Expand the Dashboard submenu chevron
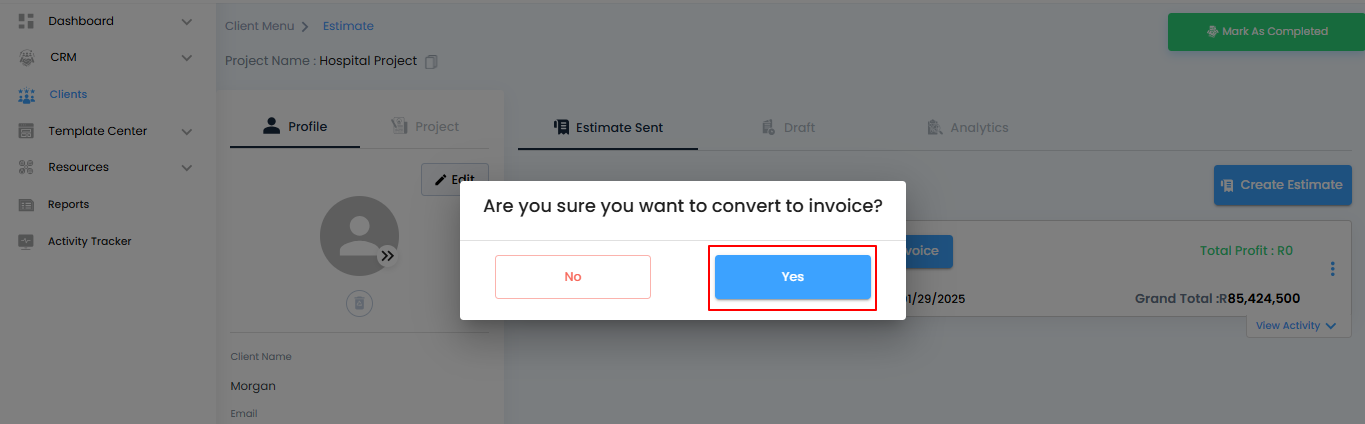 pos(187,21)
